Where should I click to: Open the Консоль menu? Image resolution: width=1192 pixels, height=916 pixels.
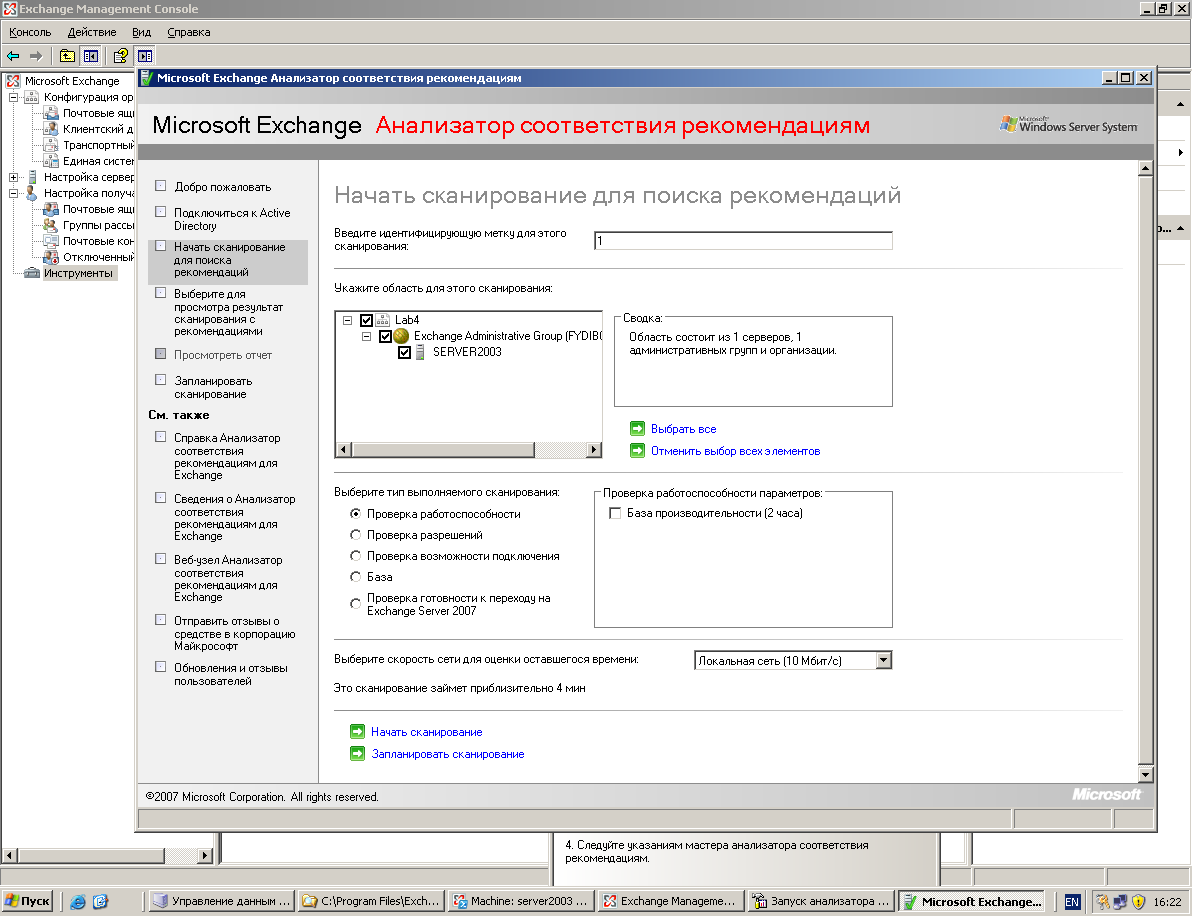[30, 32]
